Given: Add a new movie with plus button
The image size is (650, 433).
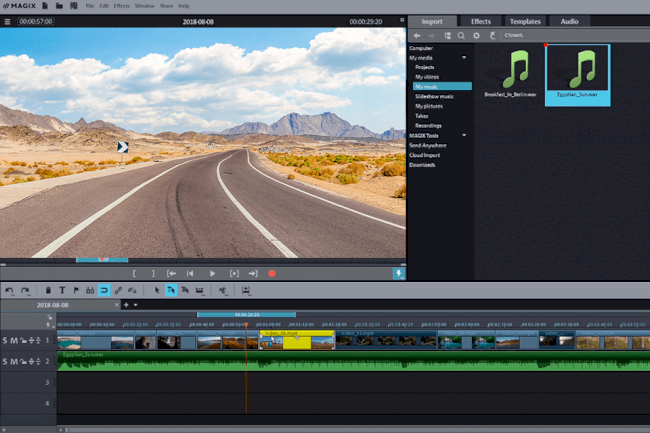Looking at the screenshot, I should tap(126, 305).
